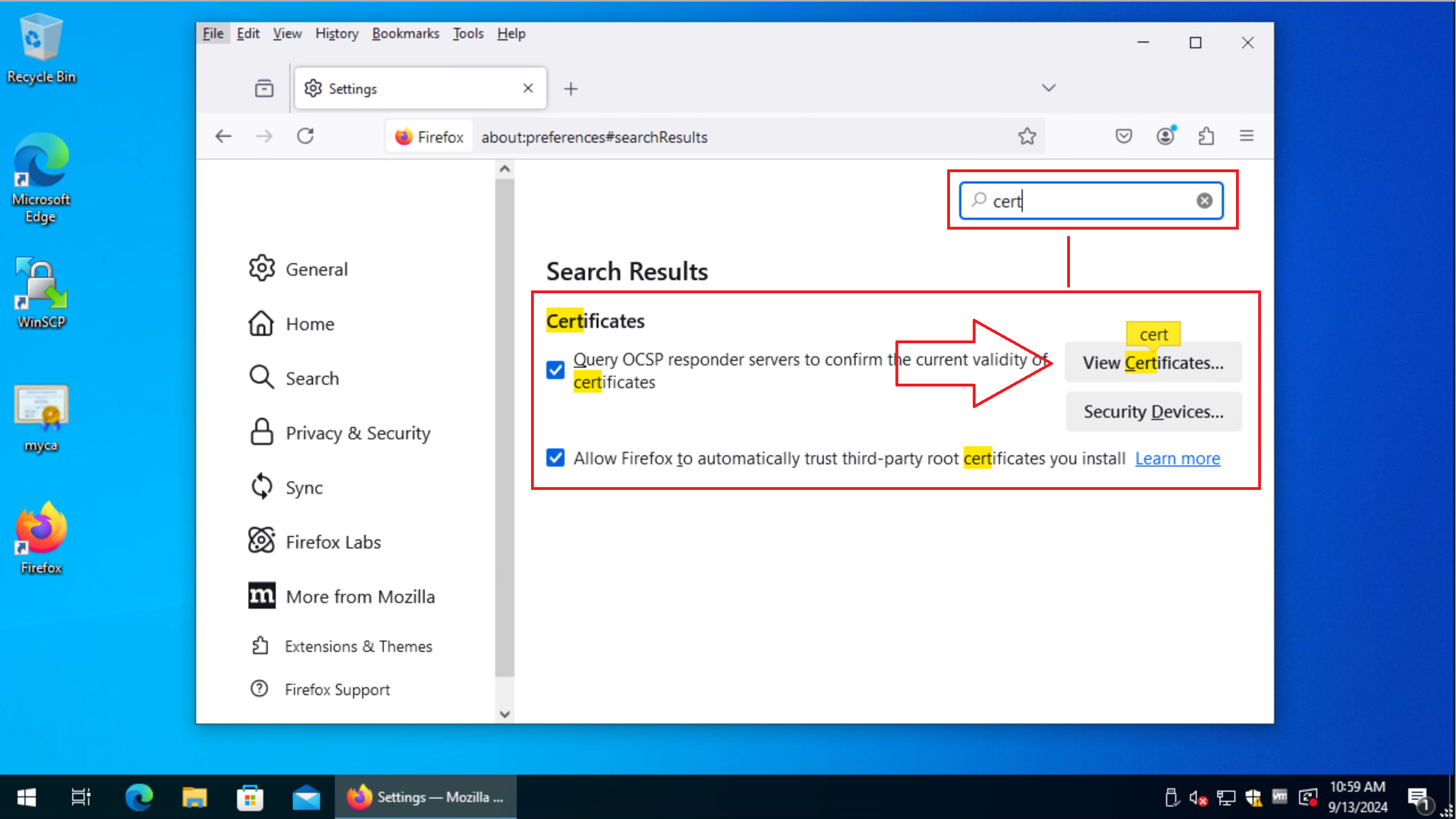
Task: Open the Help menu
Action: point(511,34)
